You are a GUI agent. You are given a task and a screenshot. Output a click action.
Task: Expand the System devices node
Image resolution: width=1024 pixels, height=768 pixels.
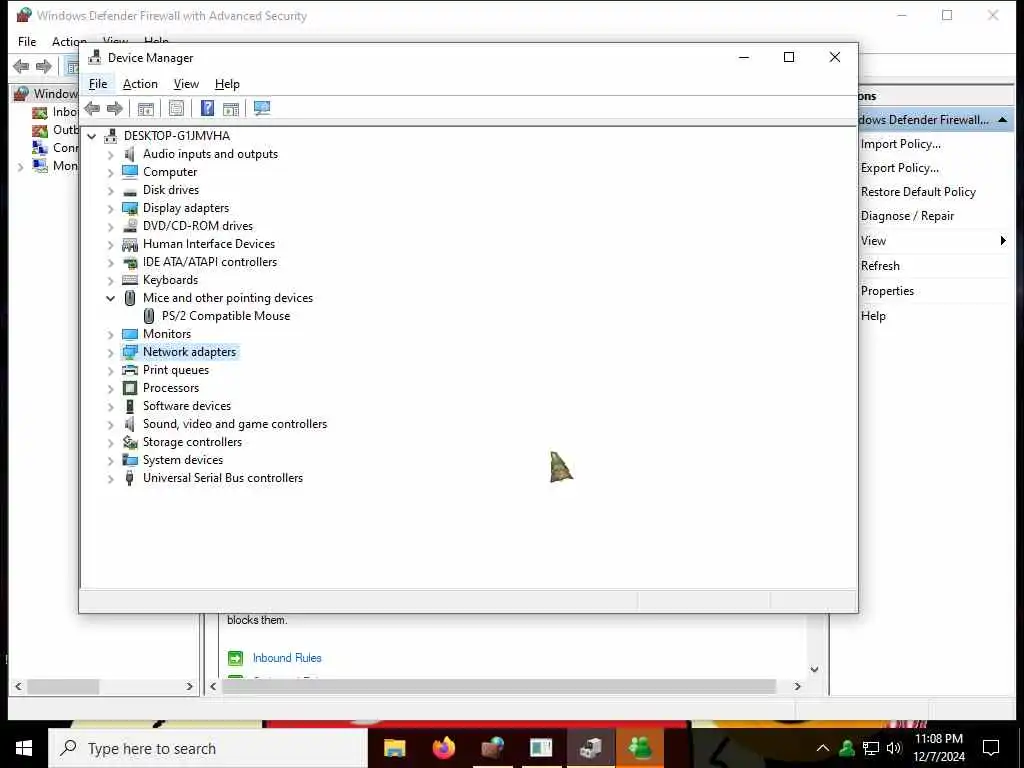coord(110,460)
